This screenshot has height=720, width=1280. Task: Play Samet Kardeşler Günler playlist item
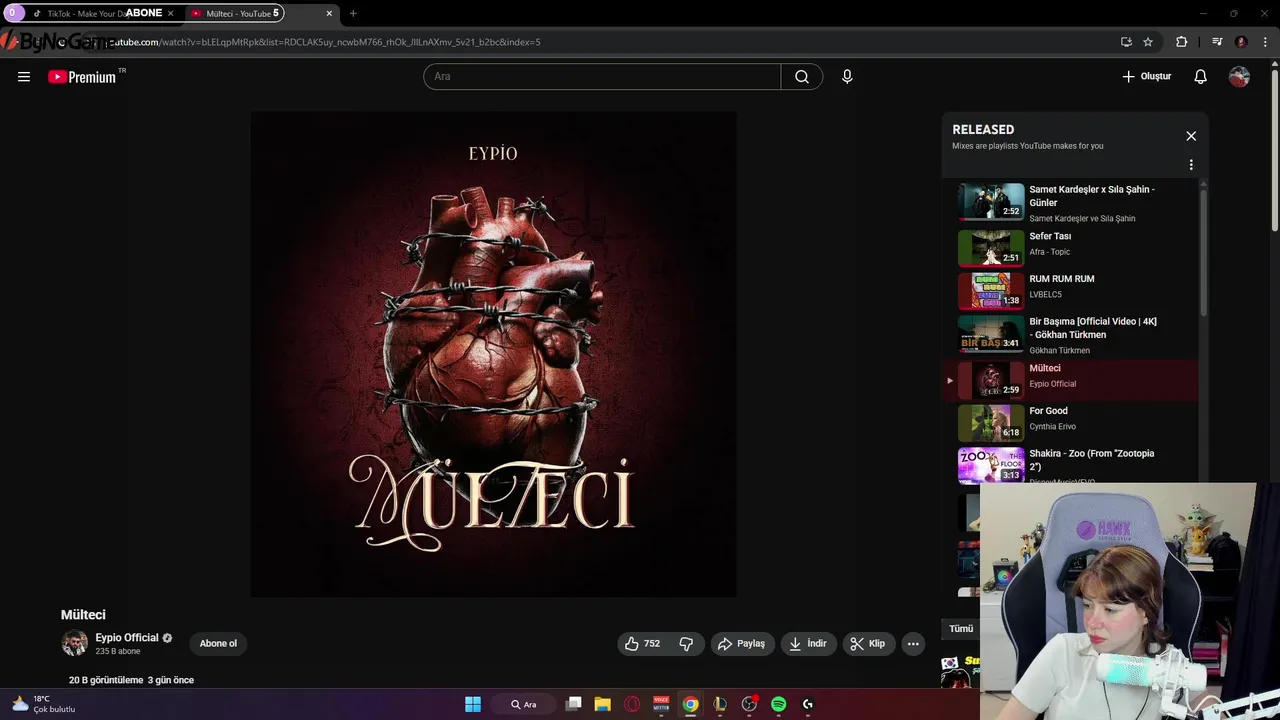coord(1070,202)
